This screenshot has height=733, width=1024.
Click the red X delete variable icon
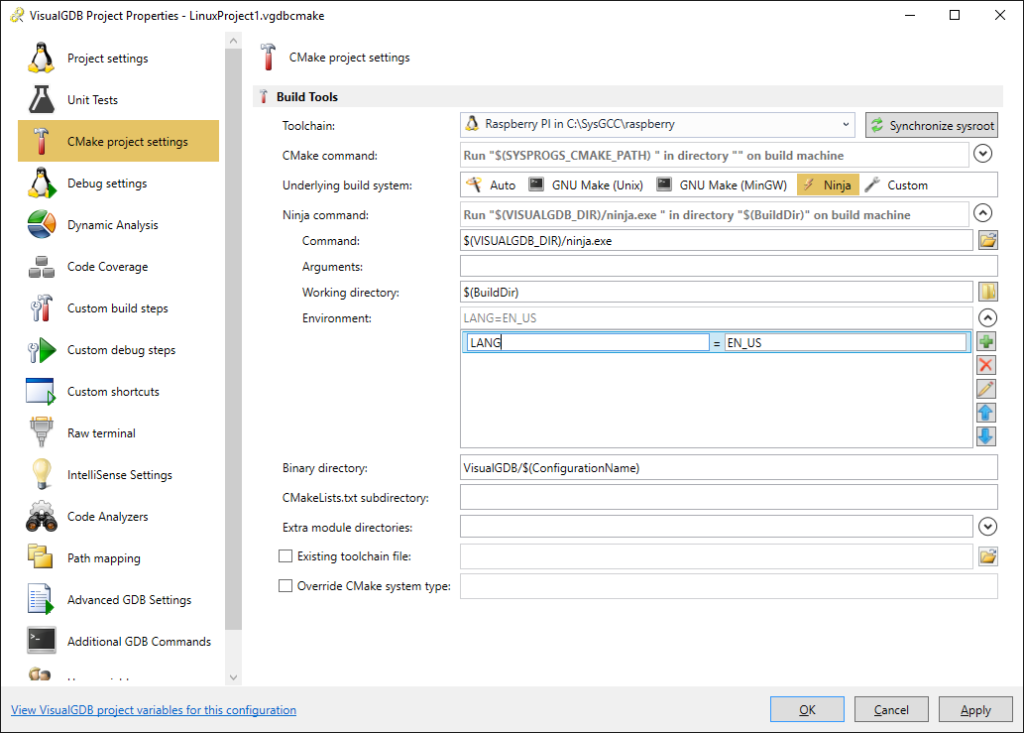[x=986, y=365]
